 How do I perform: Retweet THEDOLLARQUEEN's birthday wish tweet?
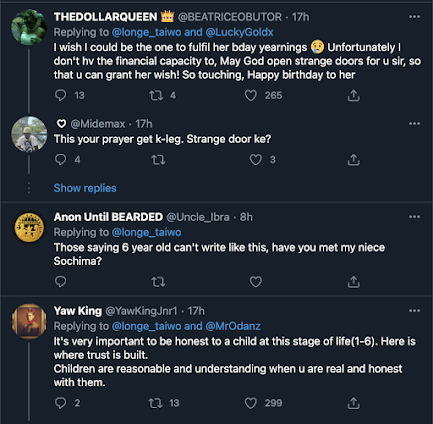[156, 95]
